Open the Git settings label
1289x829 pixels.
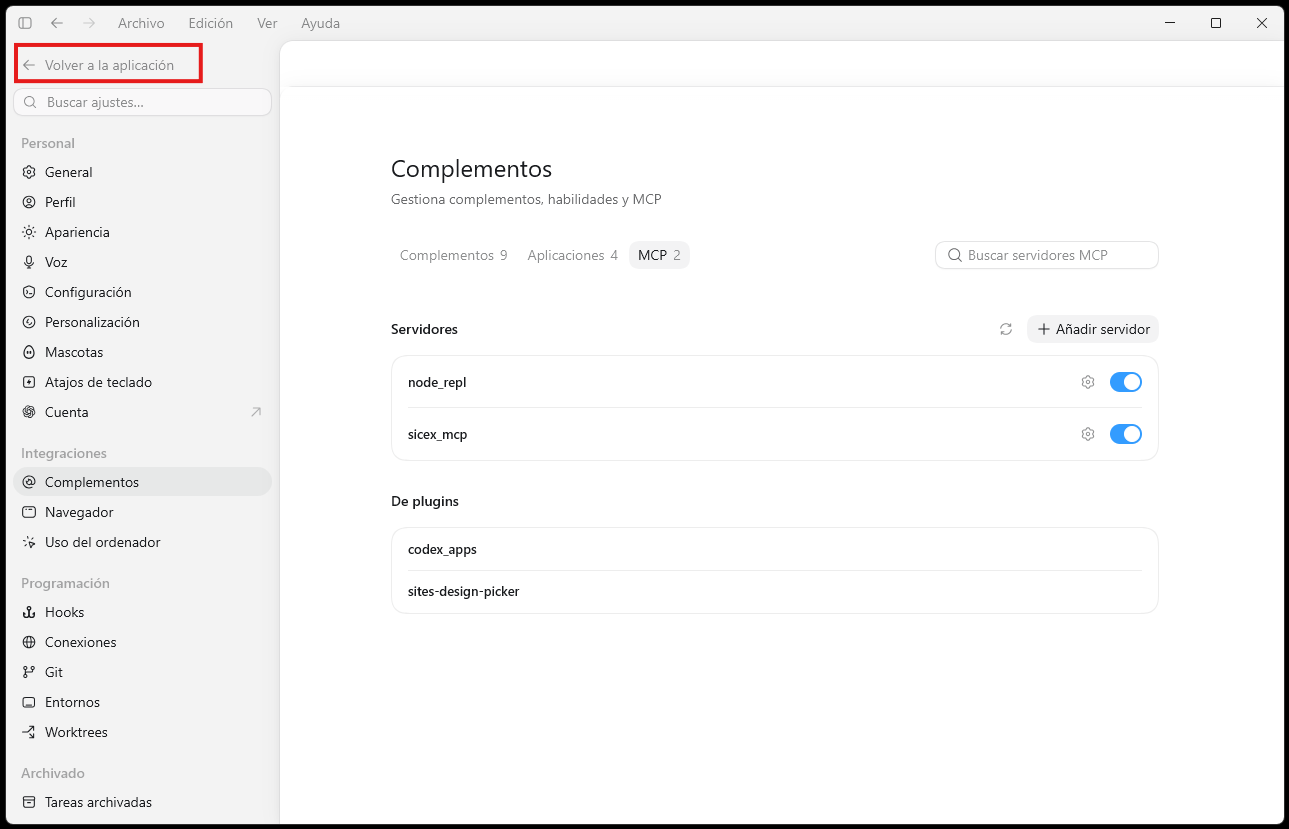(x=54, y=672)
